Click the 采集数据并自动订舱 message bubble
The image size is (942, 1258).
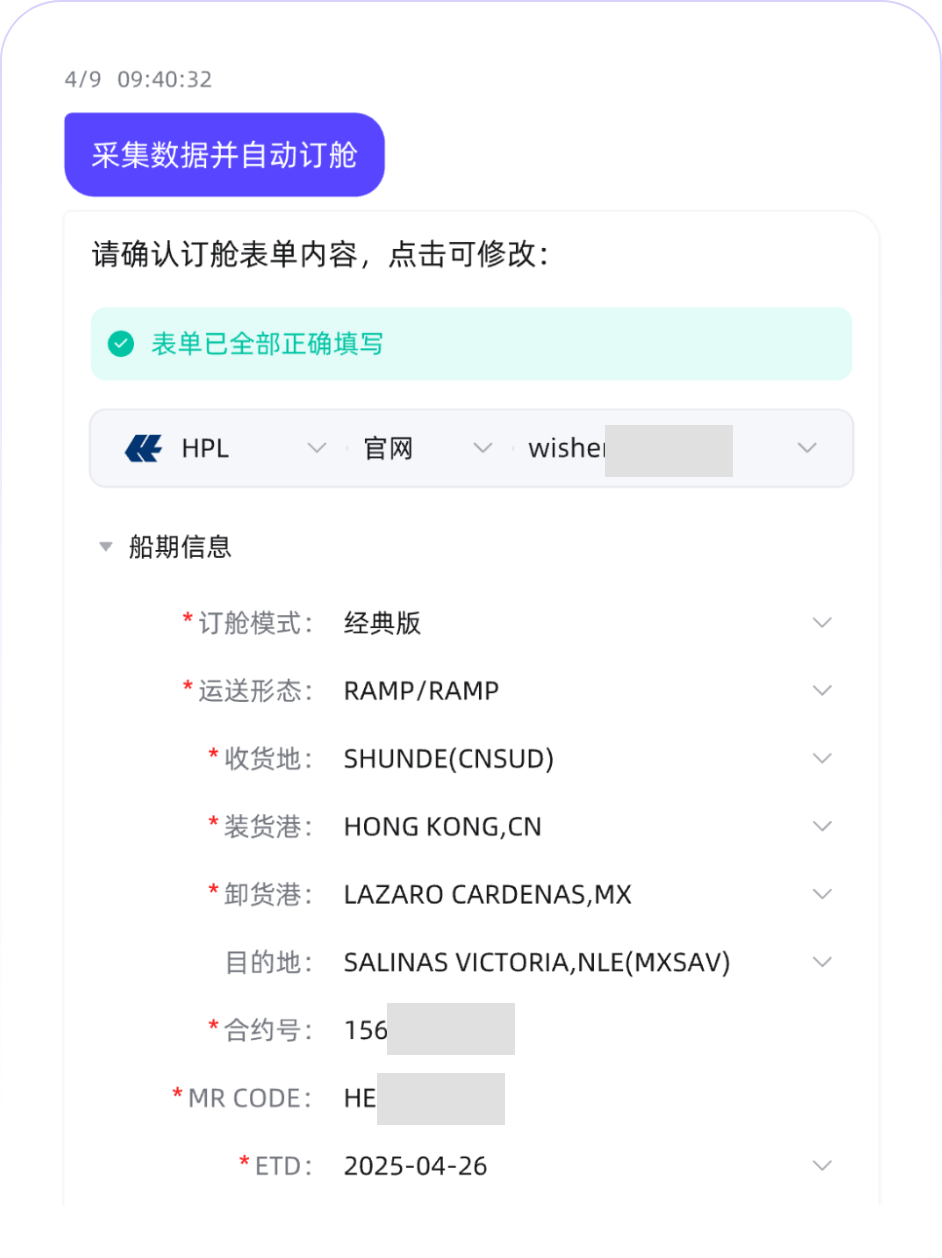pos(224,155)
